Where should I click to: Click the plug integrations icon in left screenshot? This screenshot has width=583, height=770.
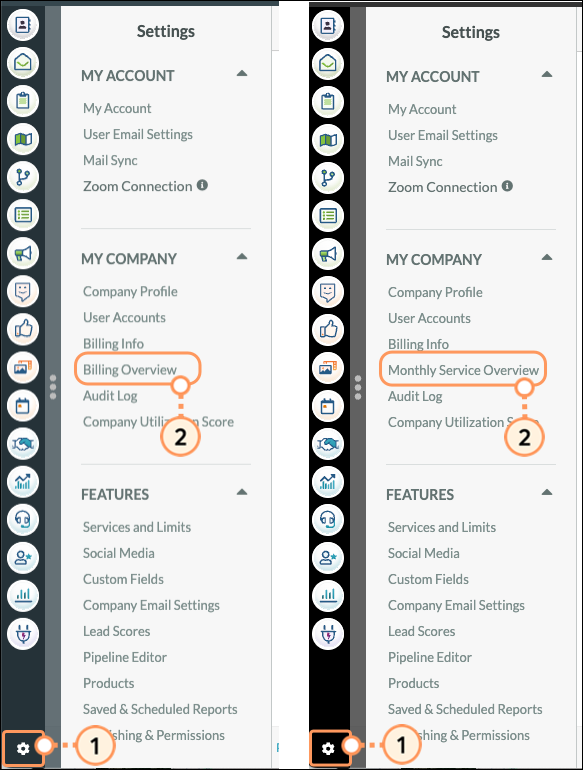click(23, 634)
